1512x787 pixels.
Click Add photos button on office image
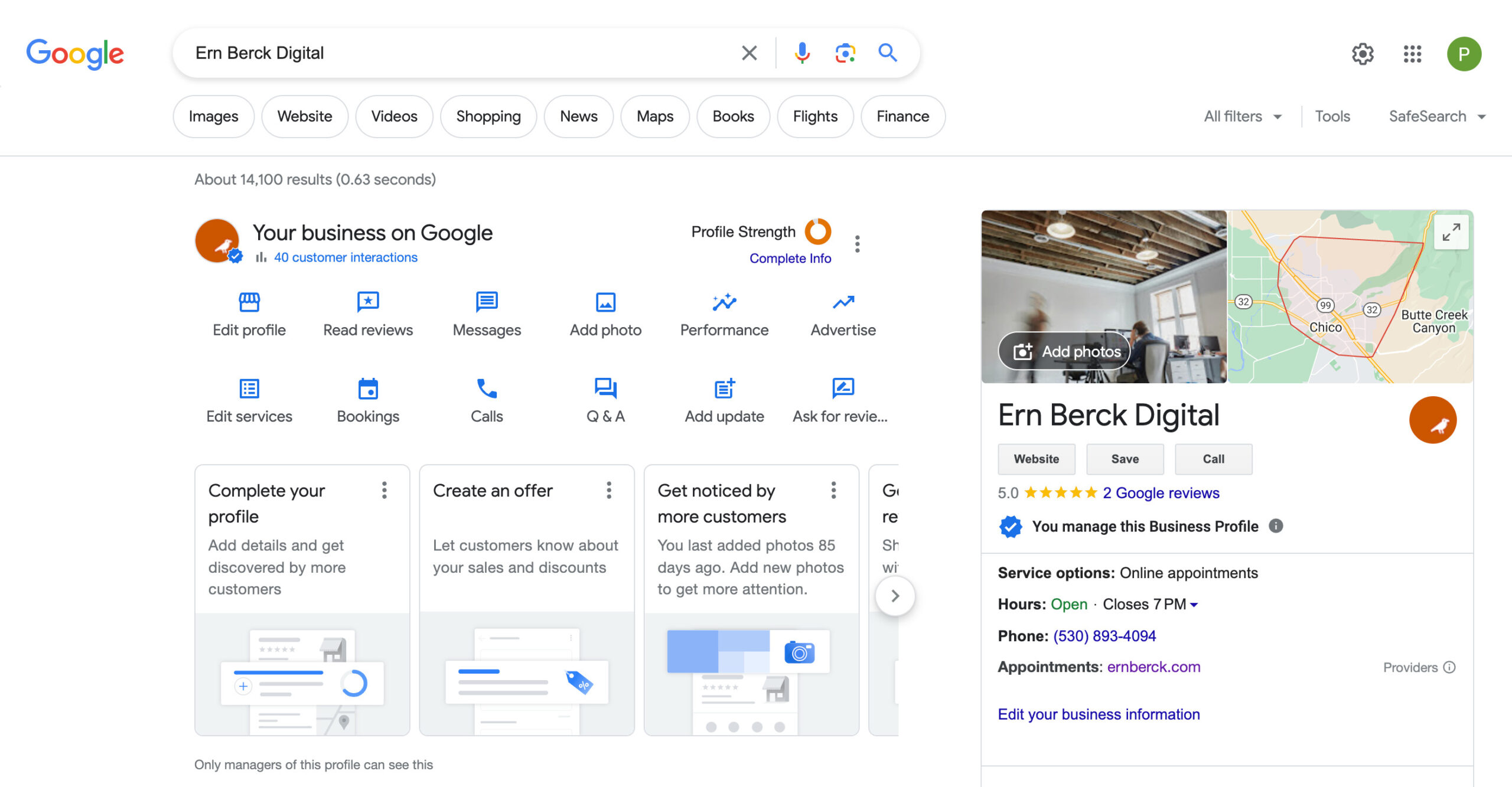[x=1064, y=351]
